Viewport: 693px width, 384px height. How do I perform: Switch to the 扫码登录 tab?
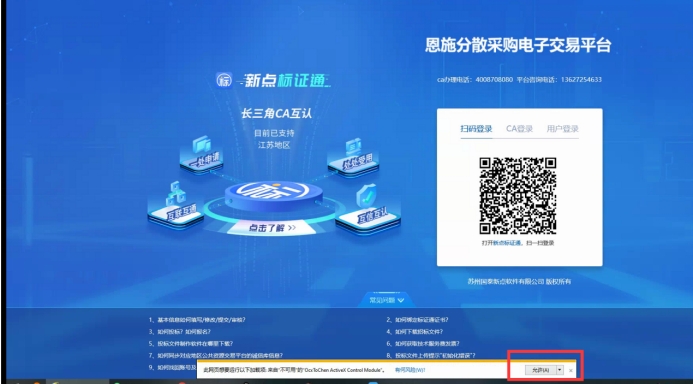[x=476, y=129]
